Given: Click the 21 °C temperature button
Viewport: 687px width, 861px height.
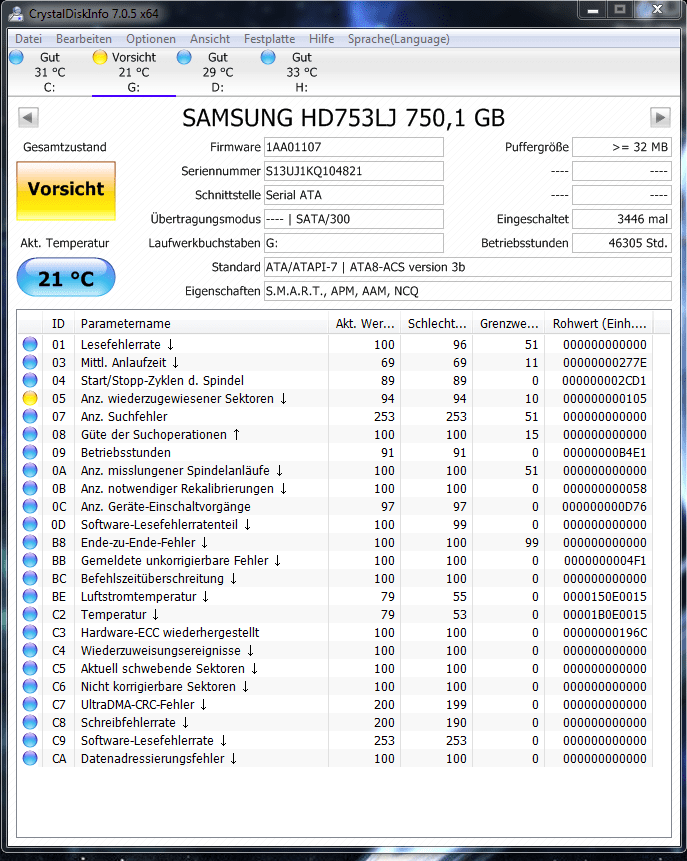Looking at the screenshot, I should coord(66,277).
